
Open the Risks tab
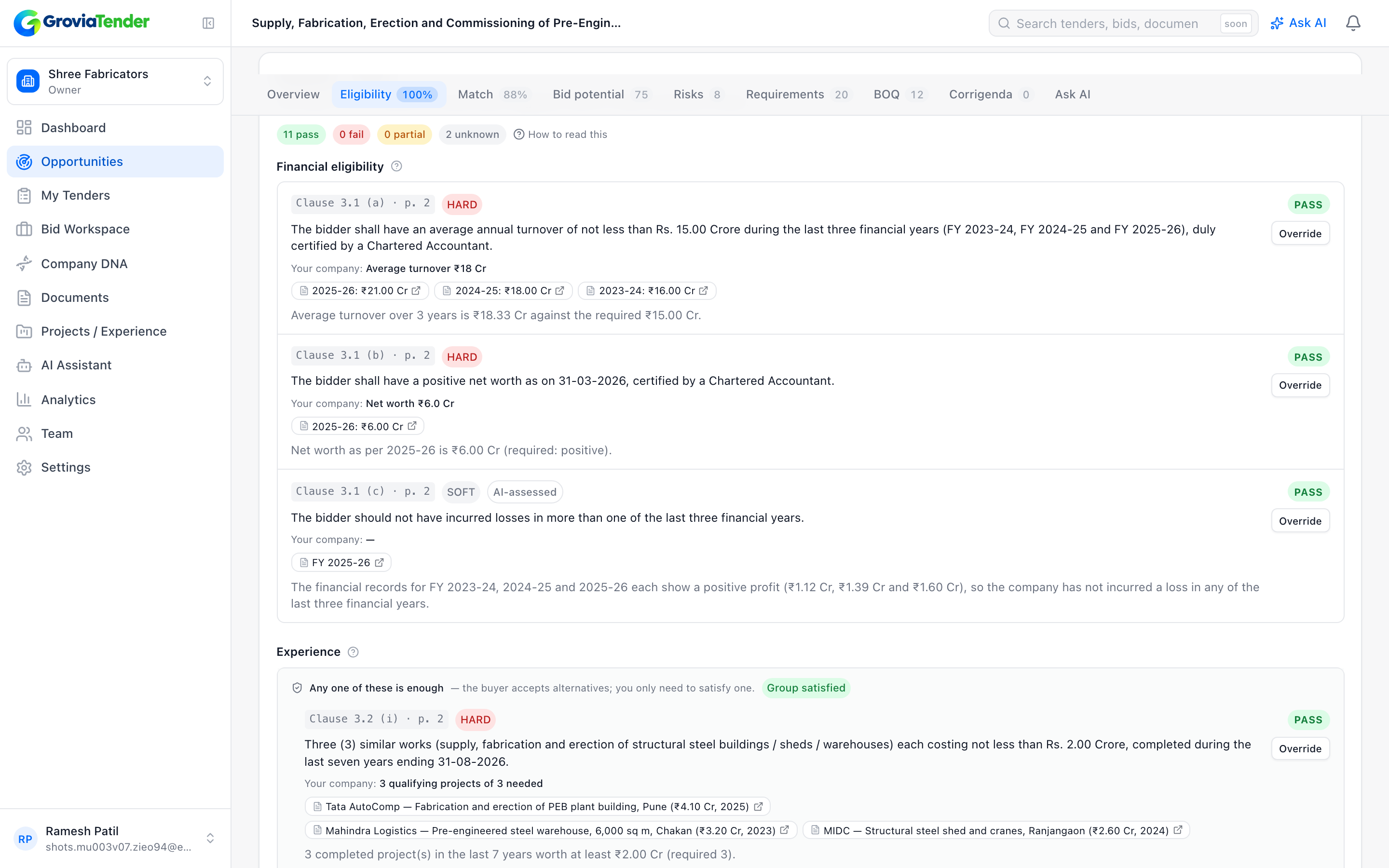pos(697,95)
